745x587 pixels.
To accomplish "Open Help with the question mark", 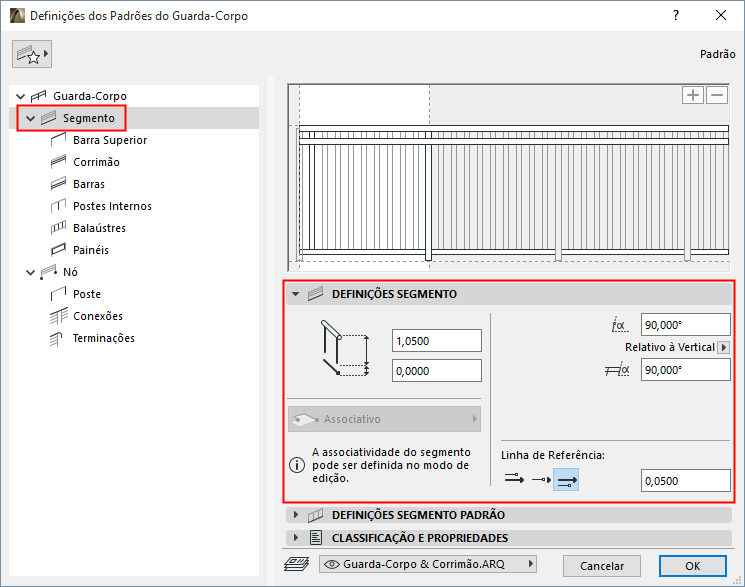I will coord(676,16).
